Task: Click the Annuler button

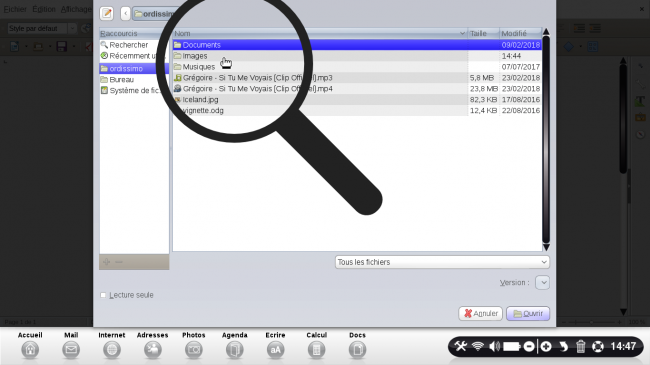Action: point(480,314)
